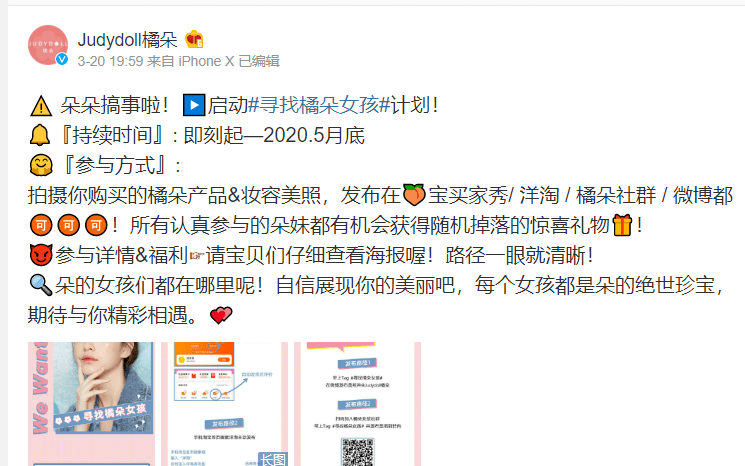Click the iPhone X source link

[x=206, y=61]
